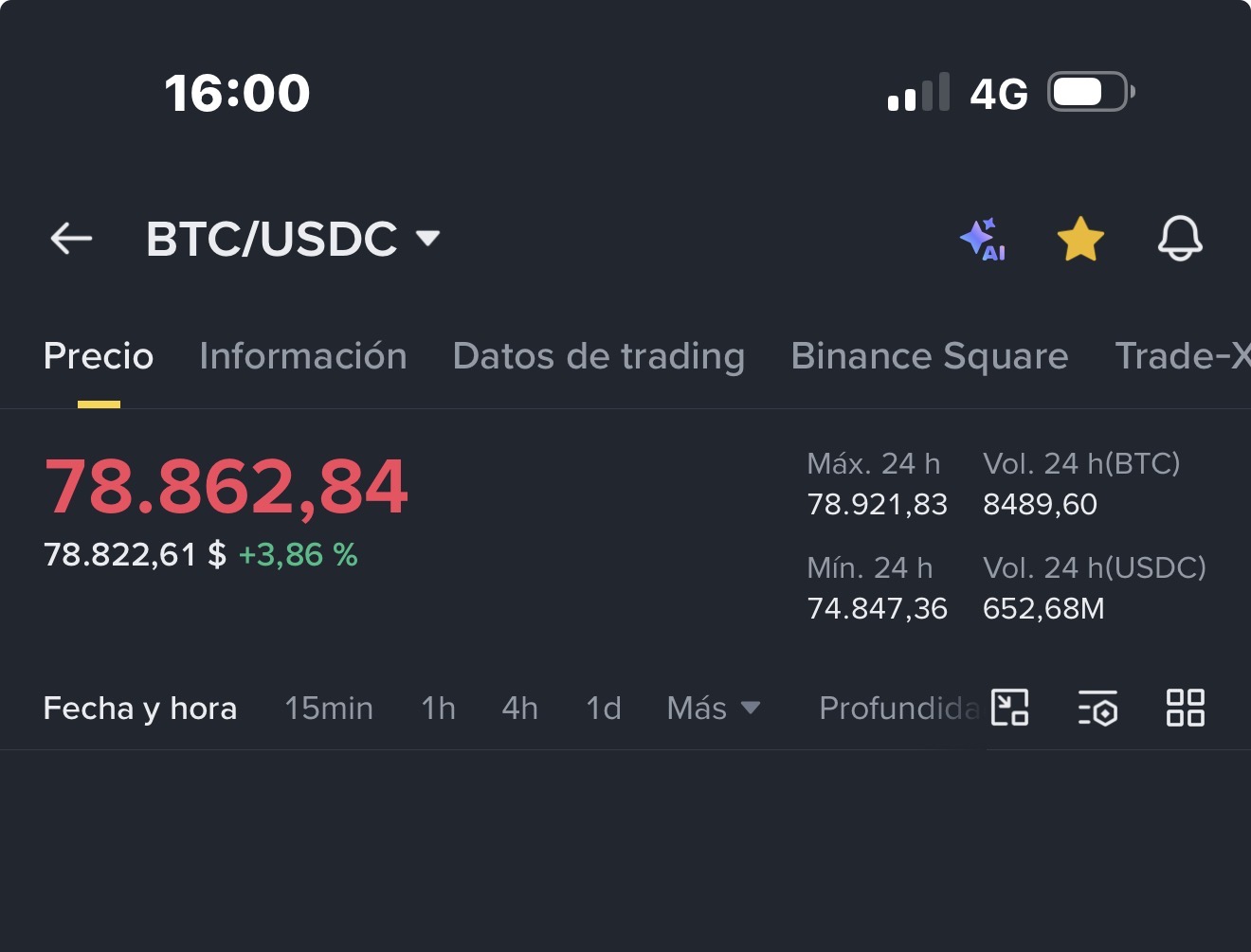Image resolution: width=1251 pixels, height=952 pixels.
Task: Open the grid layout icon
Action: 1185,708
